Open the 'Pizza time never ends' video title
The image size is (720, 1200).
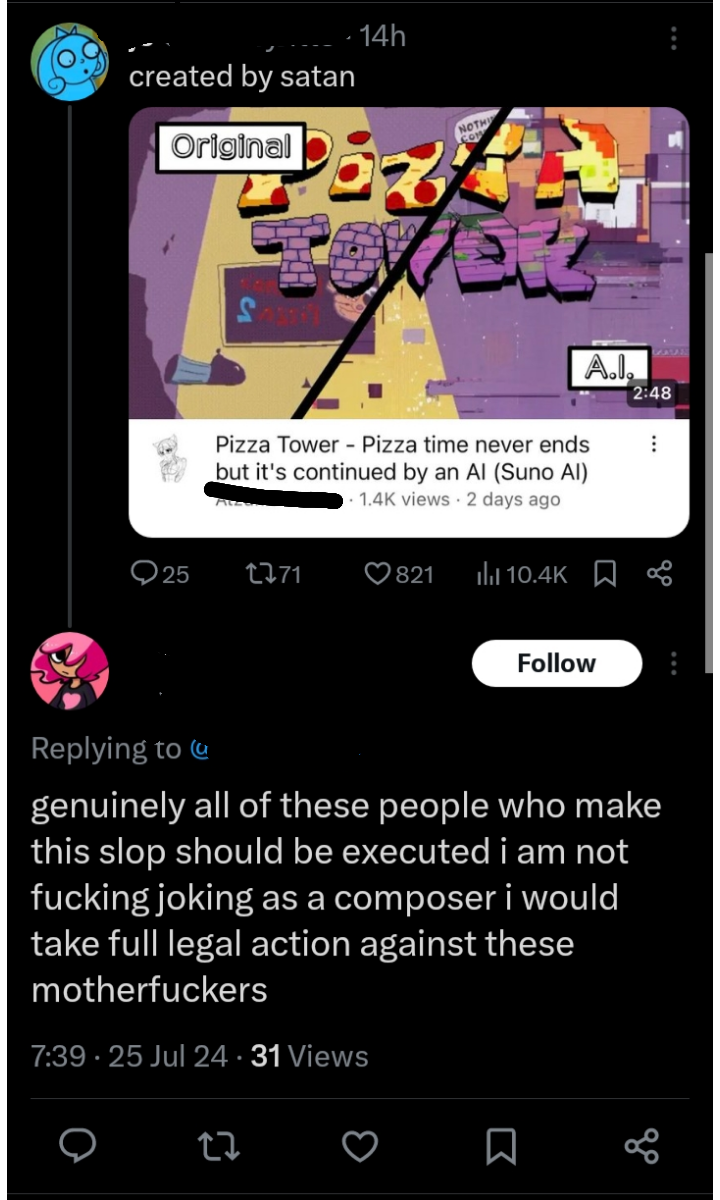coord(402,457)
